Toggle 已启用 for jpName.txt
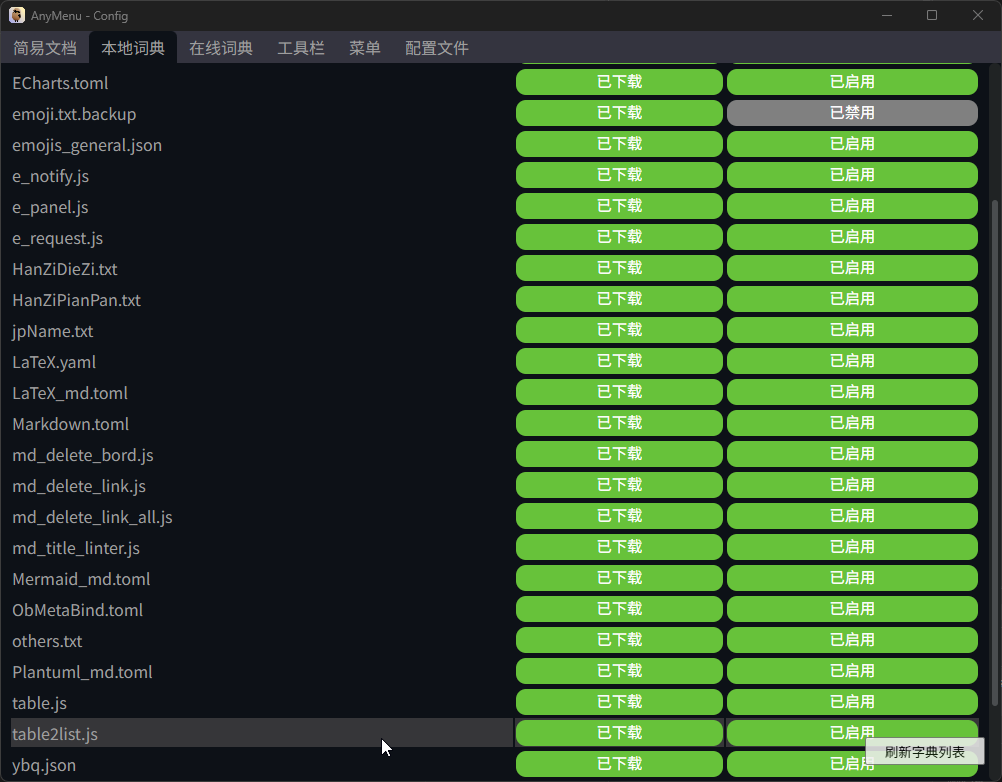The image size is (1002, 782). point(852,330)
